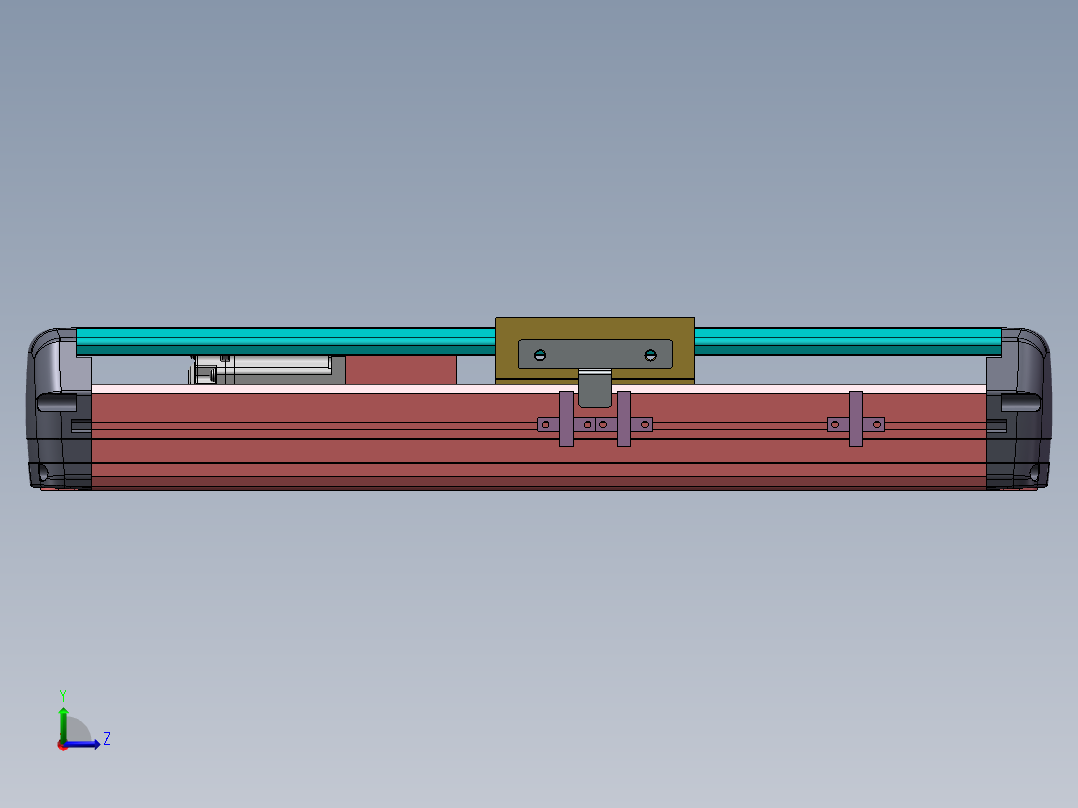Click the 'Y' axis label

[x=63, y=695]
